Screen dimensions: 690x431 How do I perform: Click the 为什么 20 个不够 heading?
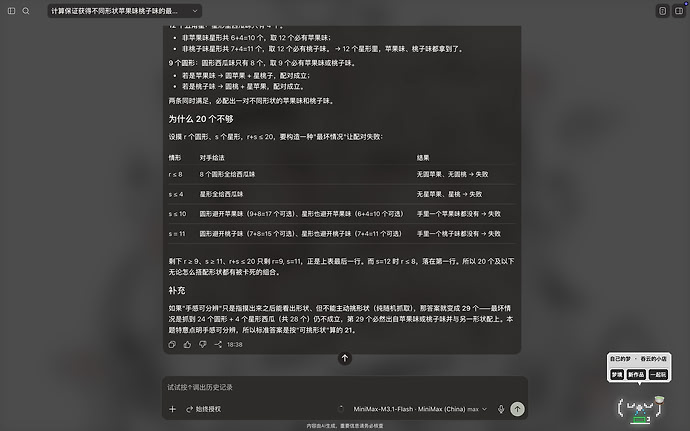point(201,119)
